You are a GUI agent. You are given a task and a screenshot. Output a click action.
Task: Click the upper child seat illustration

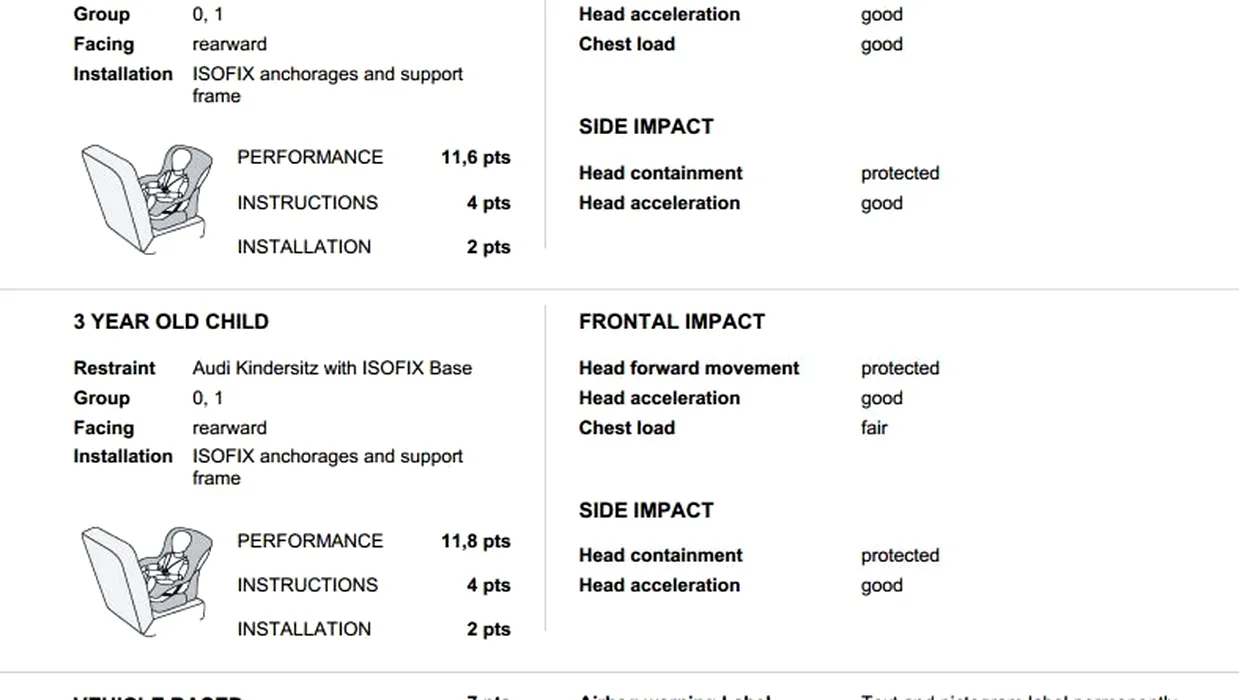[147, 199]
